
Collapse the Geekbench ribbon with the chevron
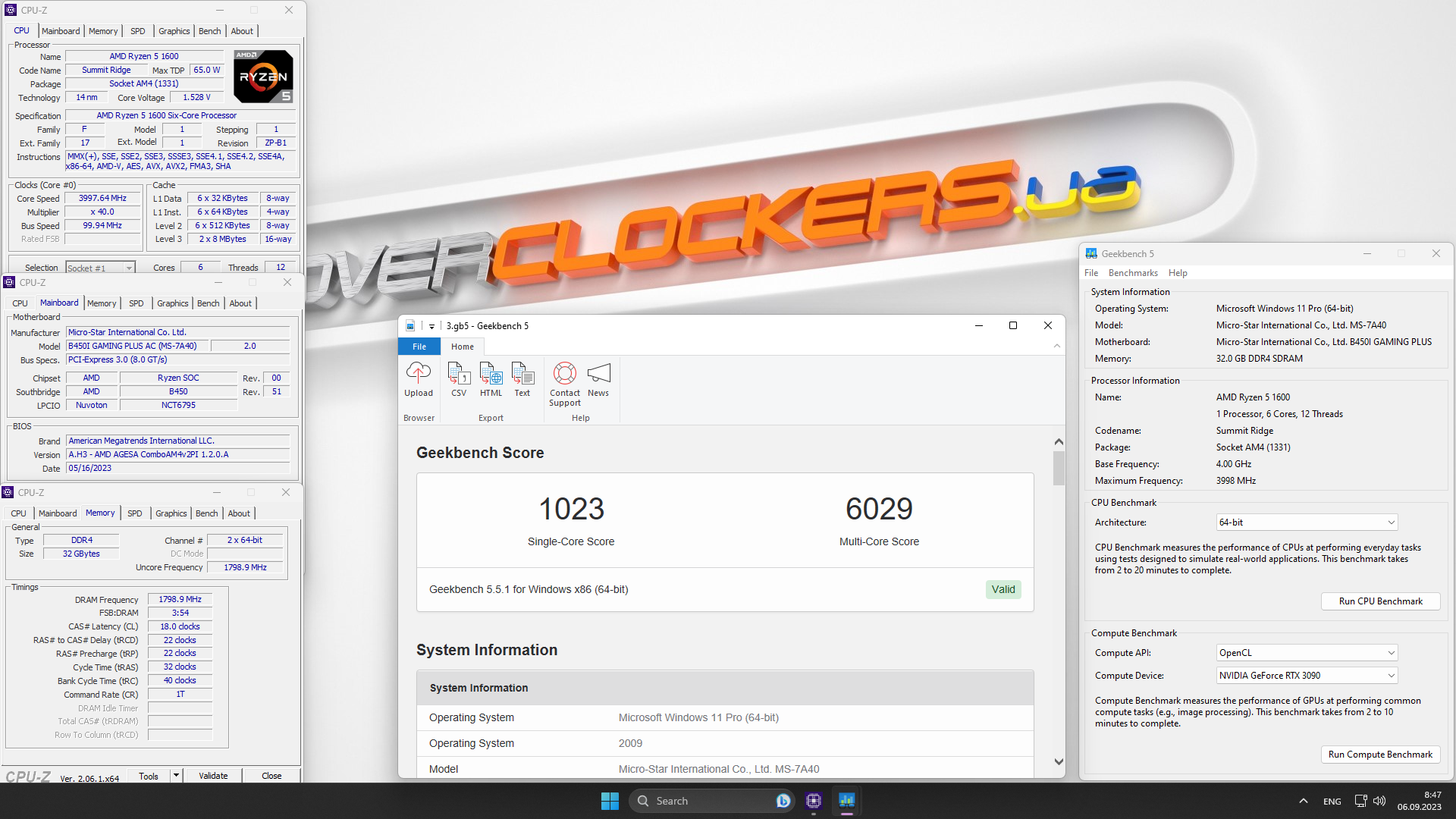(1057, 346)
